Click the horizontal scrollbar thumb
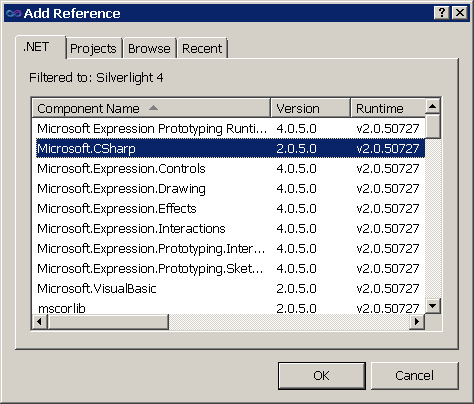The height and width of the screenshot is (404, 474). click(108, 322)
